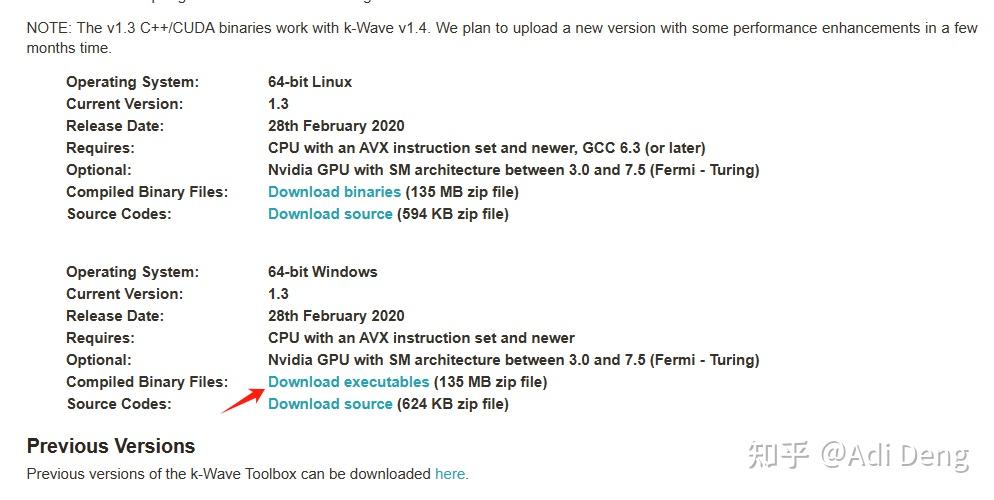This screenshot has height=500, width=994.
Task: Click 'CPU with an AVX instruction set and newer' Windows requirement
Action: click(x=421, y=338)
